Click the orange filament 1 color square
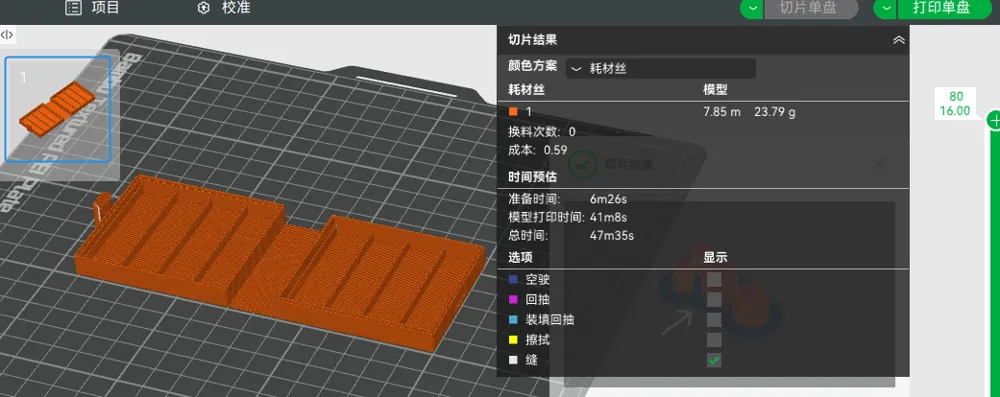The height and width of the screenshot is (397, 1000). click(x=513, y=112)
